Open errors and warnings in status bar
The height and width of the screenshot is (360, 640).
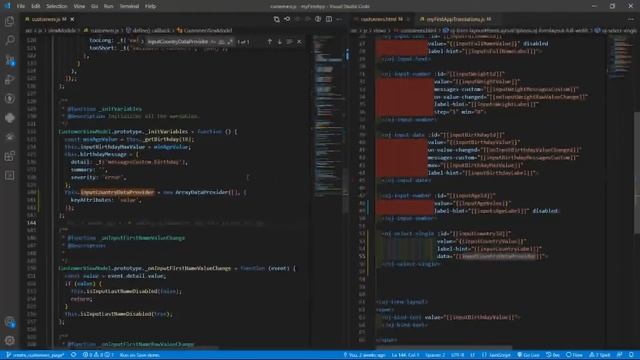pyautogui.click(x=98, y=355)
